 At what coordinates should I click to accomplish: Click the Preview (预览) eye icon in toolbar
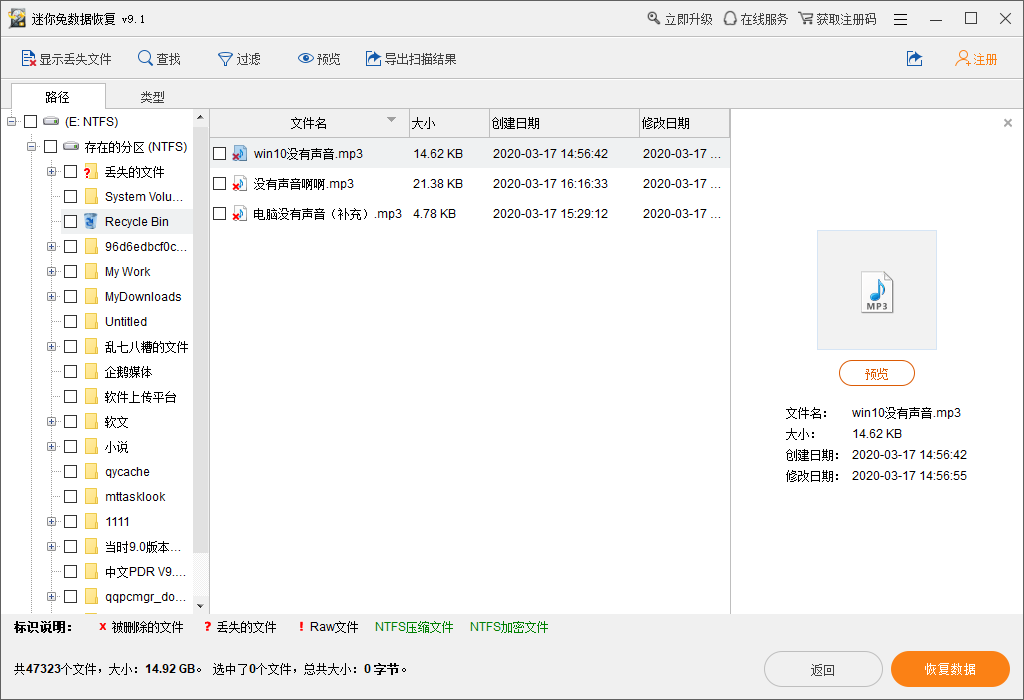[x=305, y=58]
